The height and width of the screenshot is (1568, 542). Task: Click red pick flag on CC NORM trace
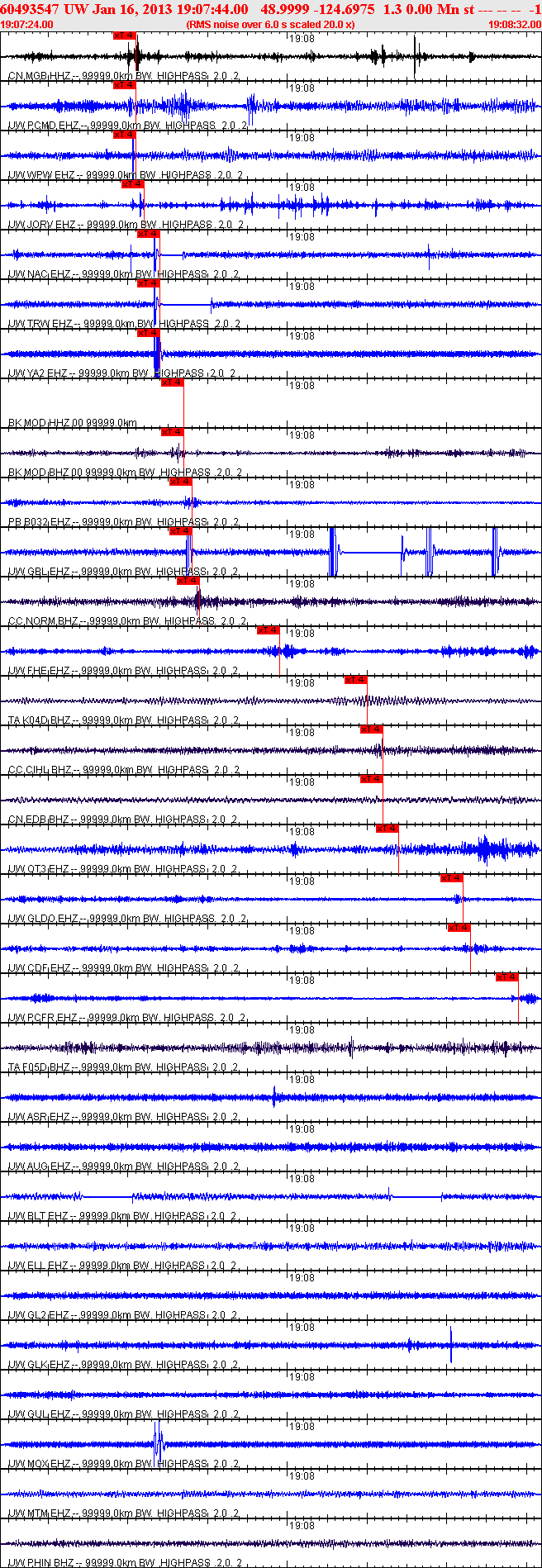coord(188,581)
